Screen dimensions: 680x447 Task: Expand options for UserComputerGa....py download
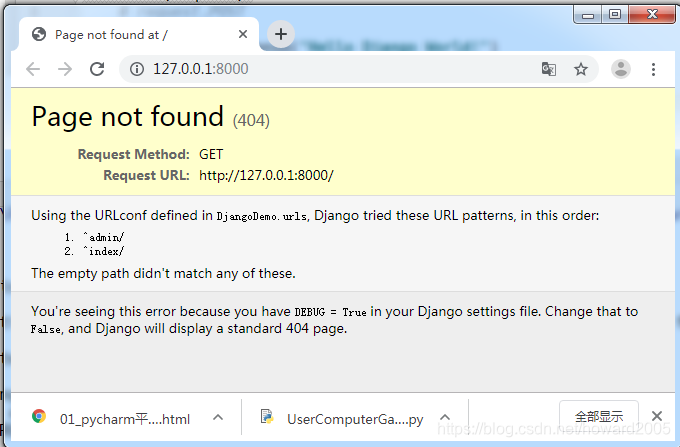pyautogui.click(x=445, y=418)
